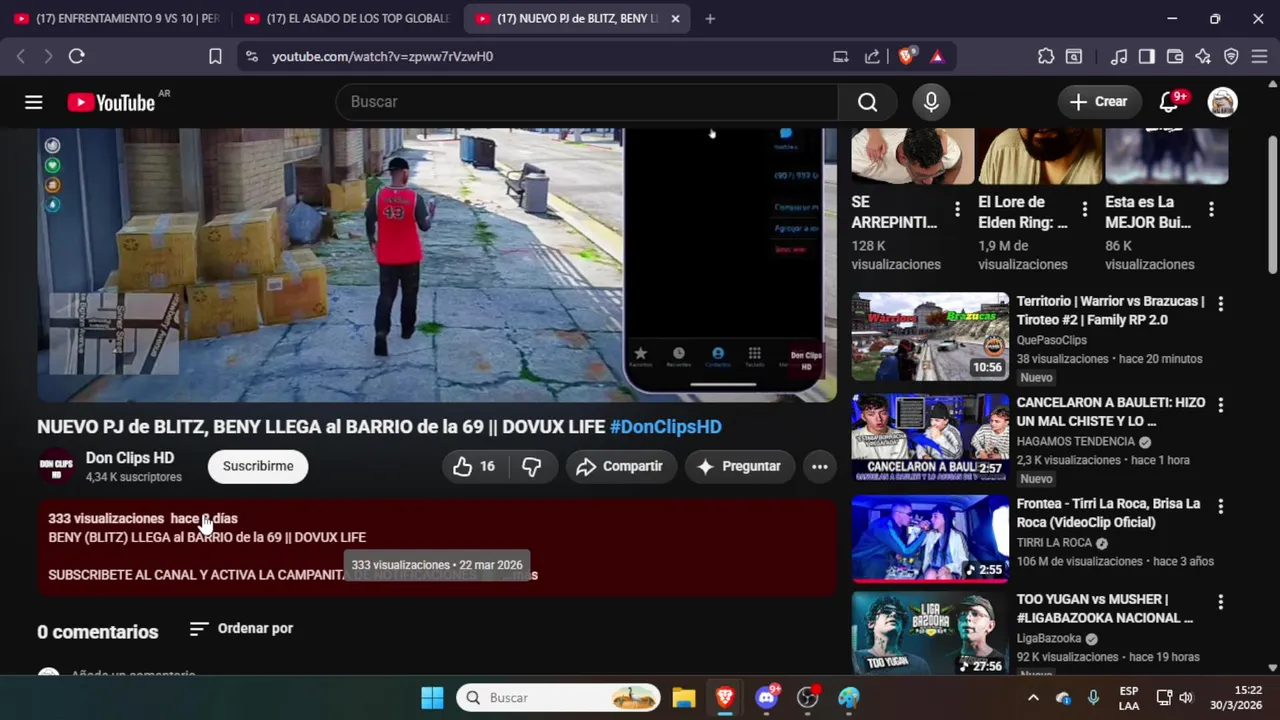The height and width of the screenshot is (720, 1280).
Task: Open options for TOO YUGAN vs MUSHER video
Action: click(x=1220, y=602)
